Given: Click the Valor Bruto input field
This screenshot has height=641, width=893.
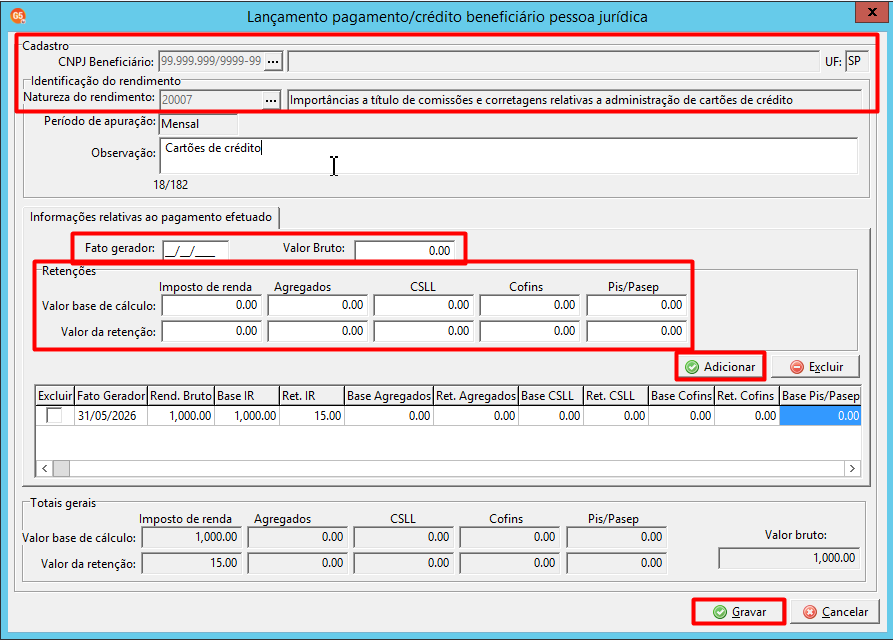Looking at the screenshot, I should click(x=405, y=250).
